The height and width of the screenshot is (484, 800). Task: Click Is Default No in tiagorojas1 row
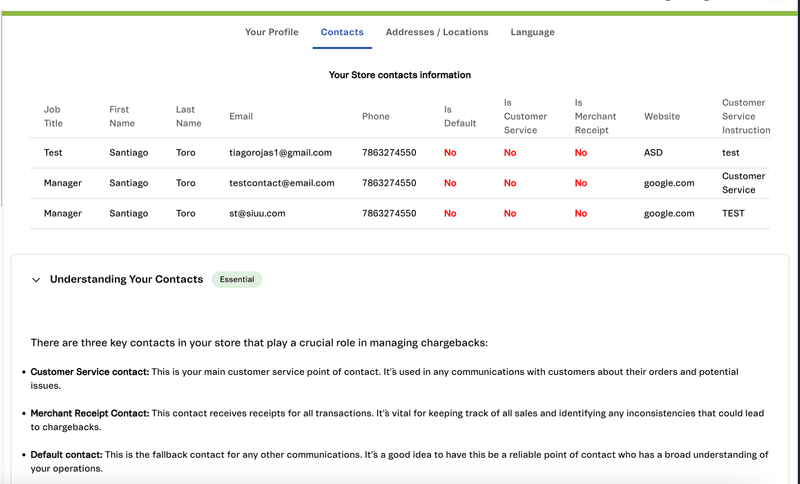(450, 152)
